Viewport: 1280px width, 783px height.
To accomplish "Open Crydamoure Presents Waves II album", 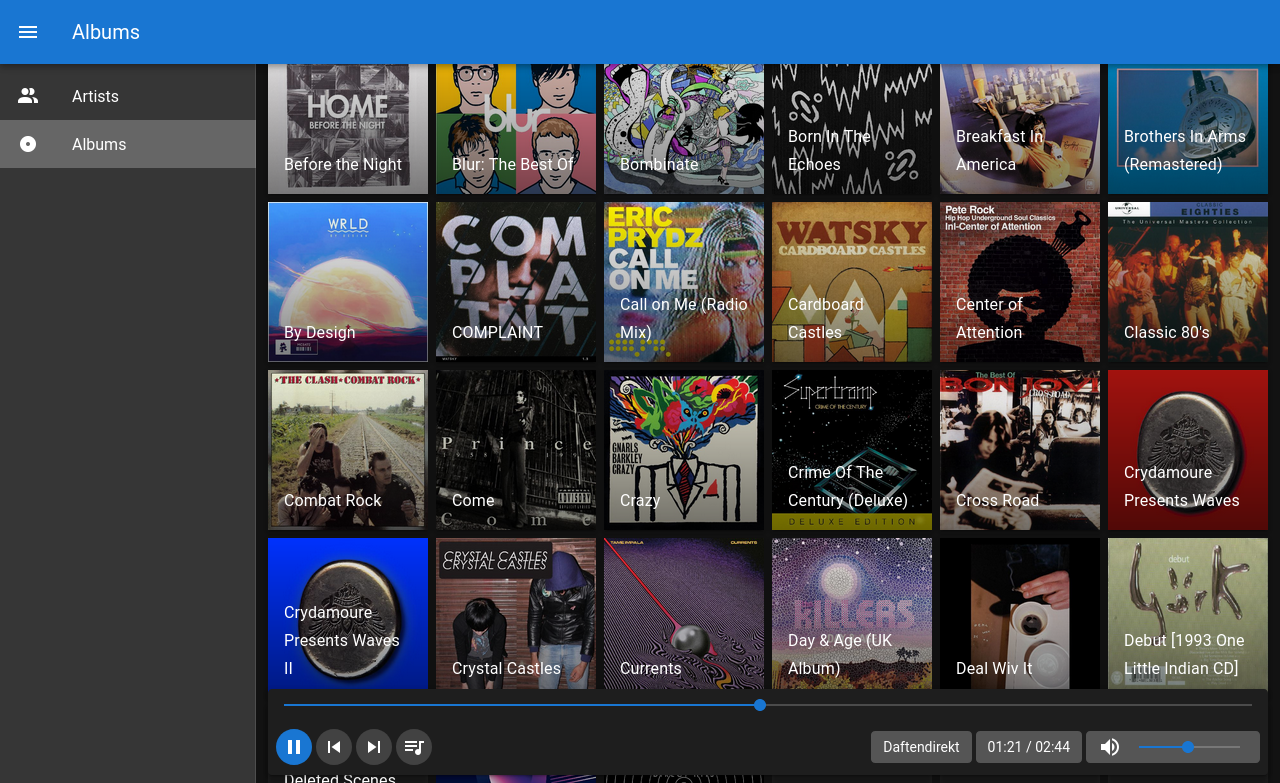I will point(348,614).
